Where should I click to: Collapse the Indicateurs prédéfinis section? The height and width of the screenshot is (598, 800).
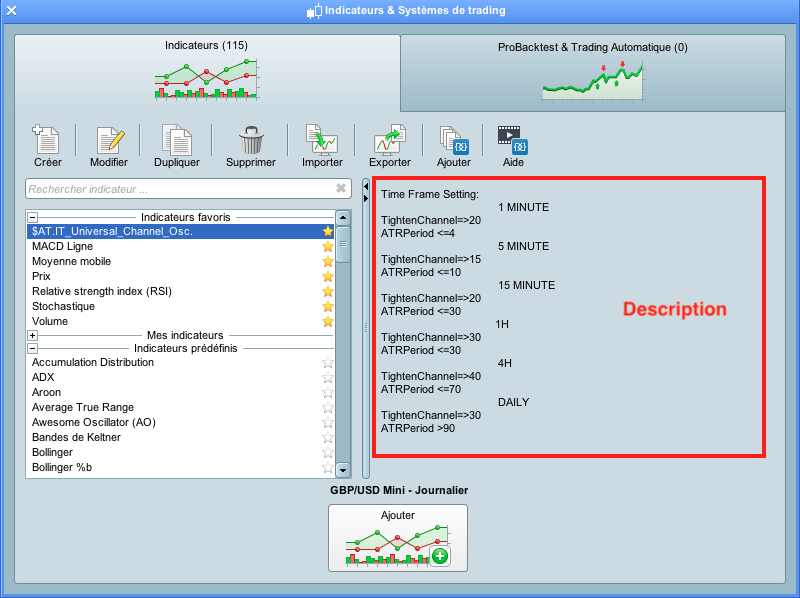point(33,348)
